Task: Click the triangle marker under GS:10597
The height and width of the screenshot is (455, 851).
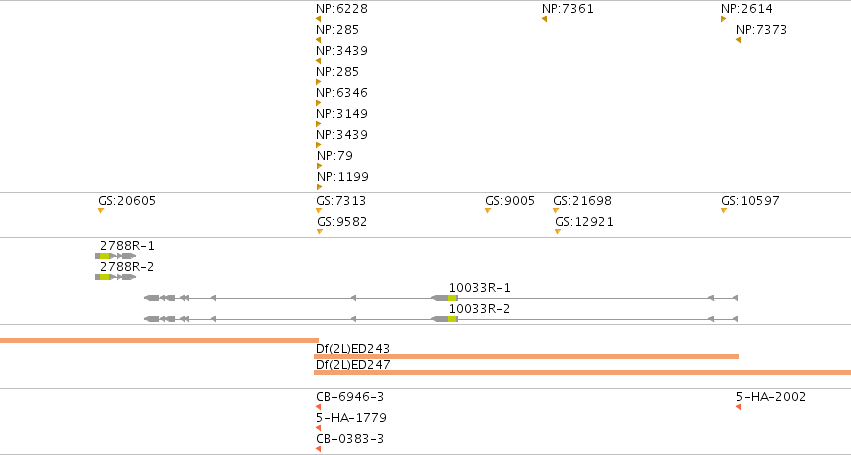Action: tap(724, 211)
